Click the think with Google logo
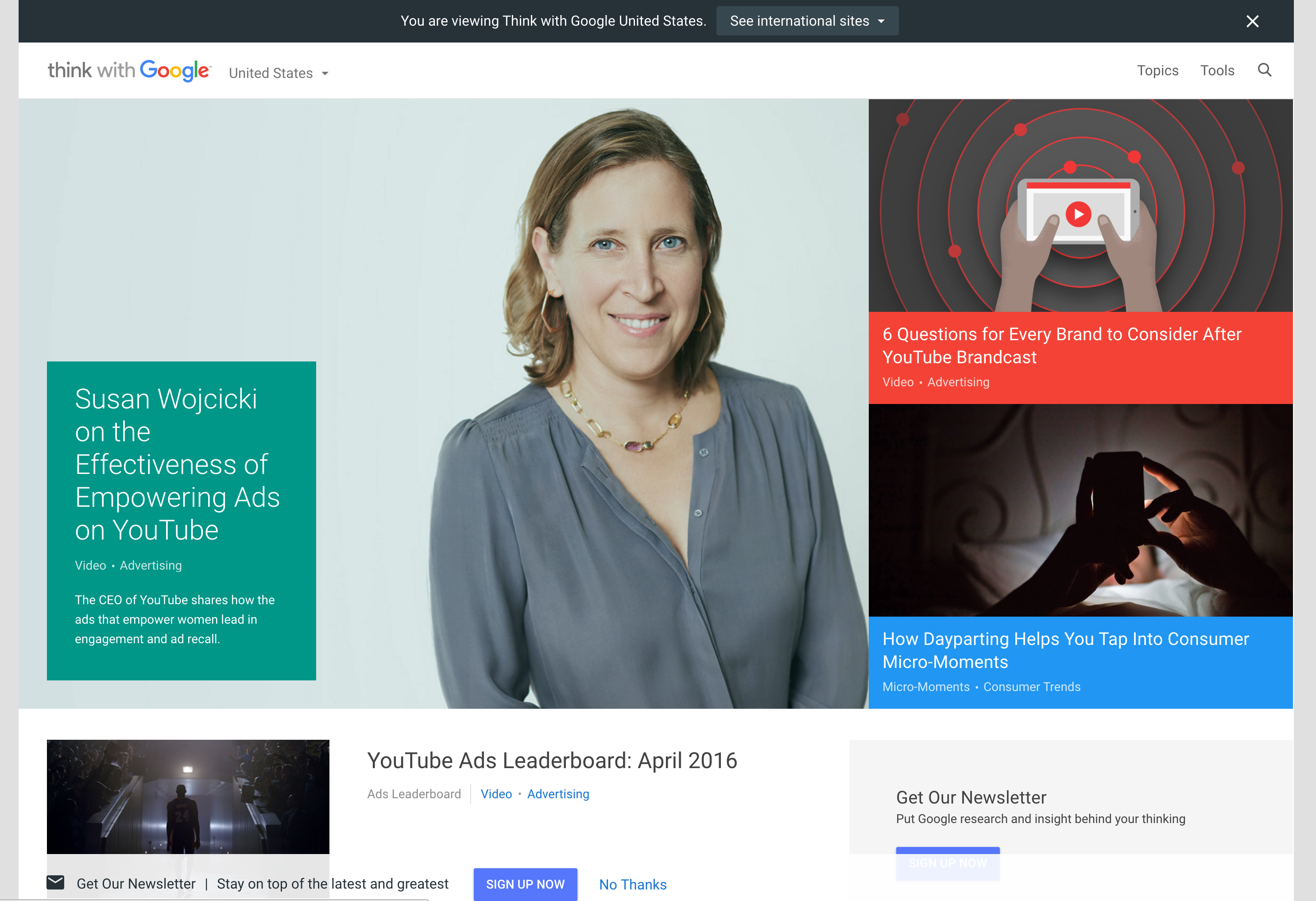 point(129,71)
